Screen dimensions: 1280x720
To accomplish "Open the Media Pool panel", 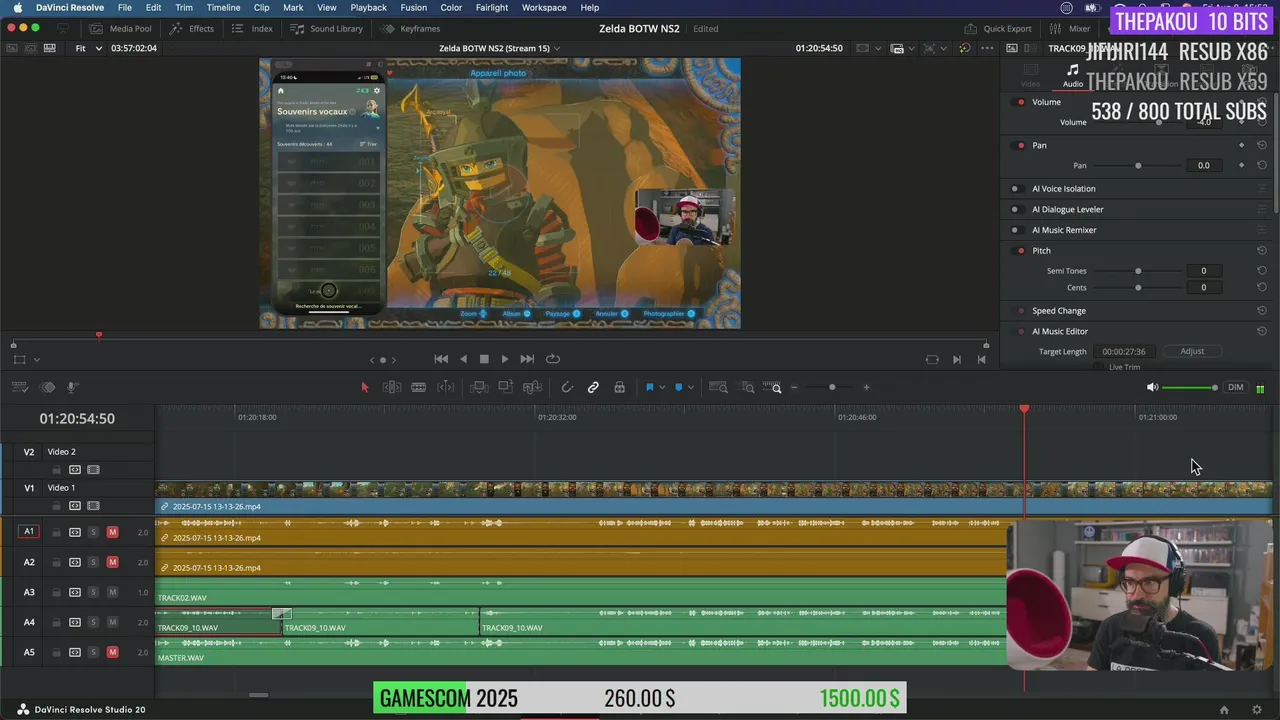I will (121, 29).
